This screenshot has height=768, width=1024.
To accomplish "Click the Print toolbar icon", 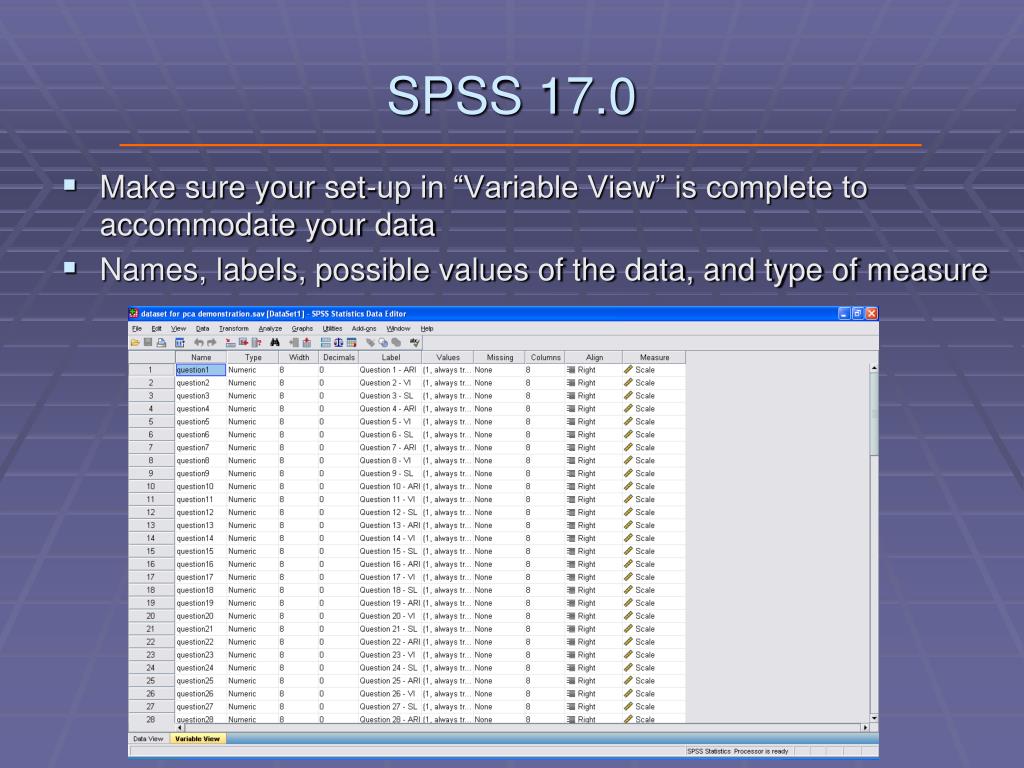I will [x=161, y=342].
